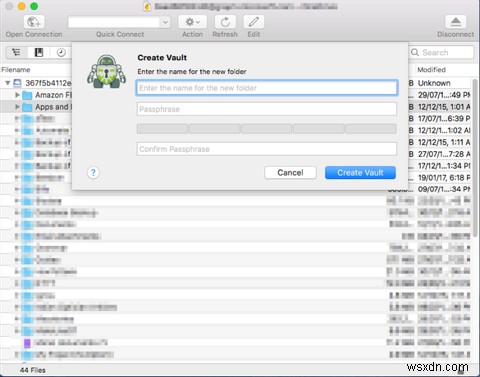This screenshot has width=480, height=377.
Task: Click the window title document icon
Action: pos(147,6)
